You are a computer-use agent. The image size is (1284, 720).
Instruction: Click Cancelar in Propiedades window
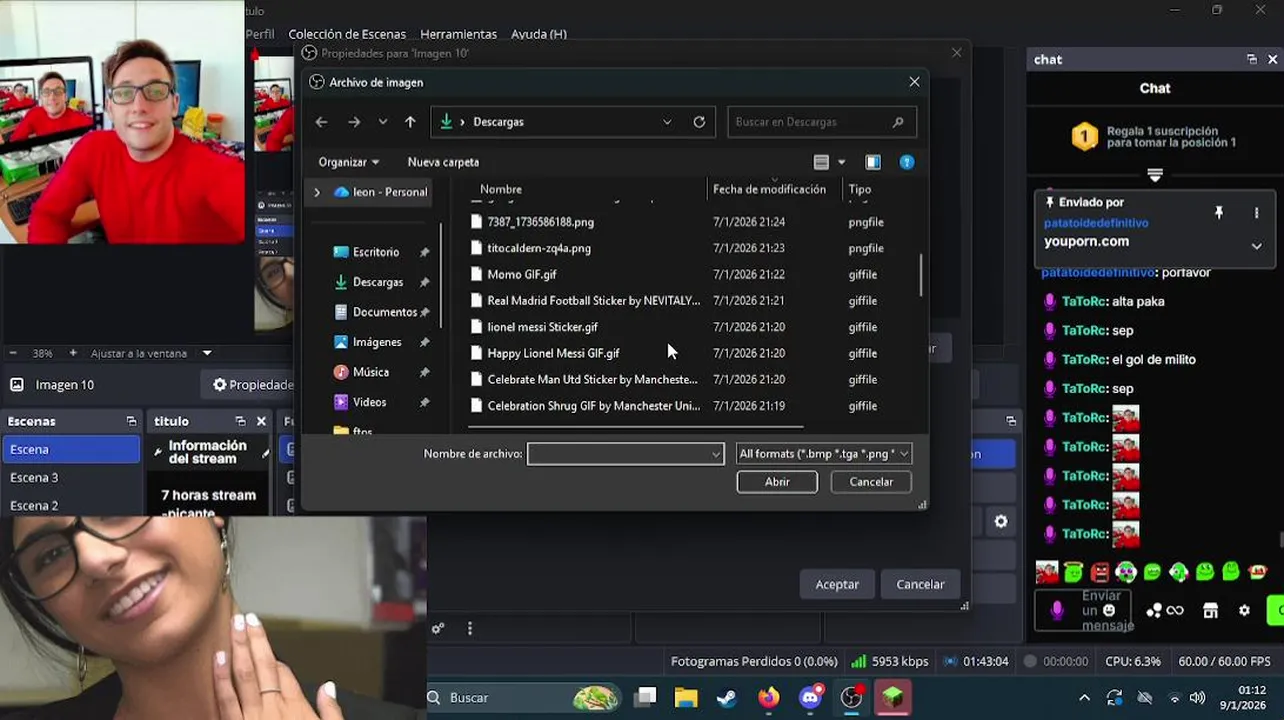[920, 584]
